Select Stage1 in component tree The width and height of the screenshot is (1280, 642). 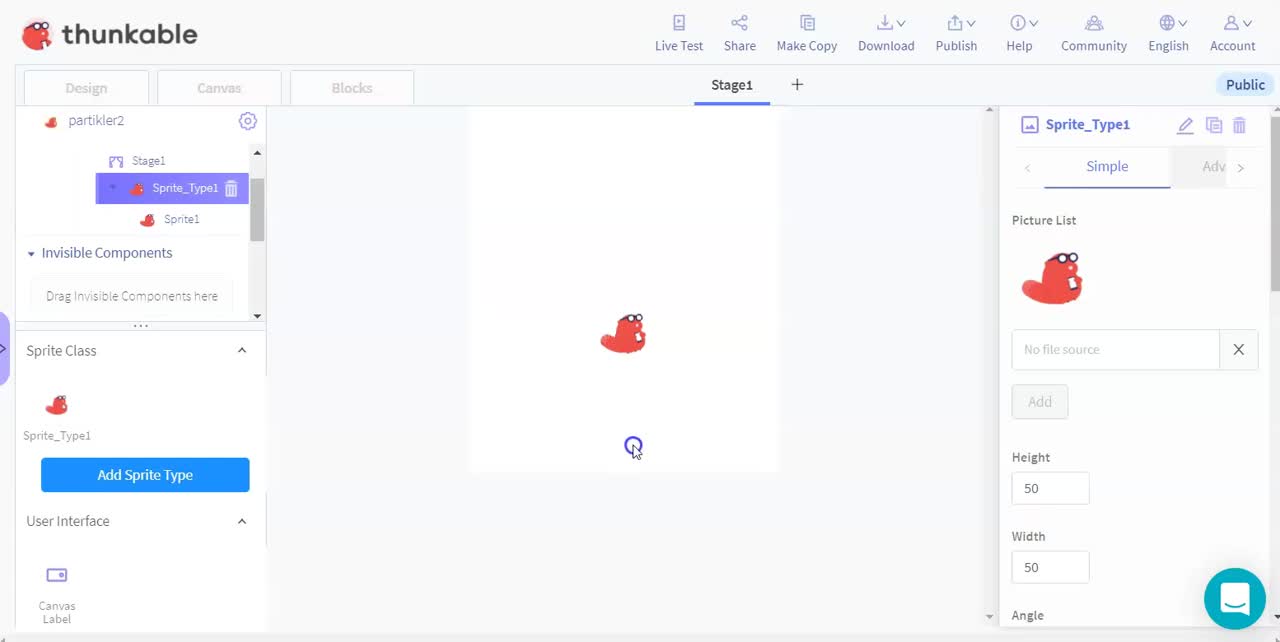point(148,161)
